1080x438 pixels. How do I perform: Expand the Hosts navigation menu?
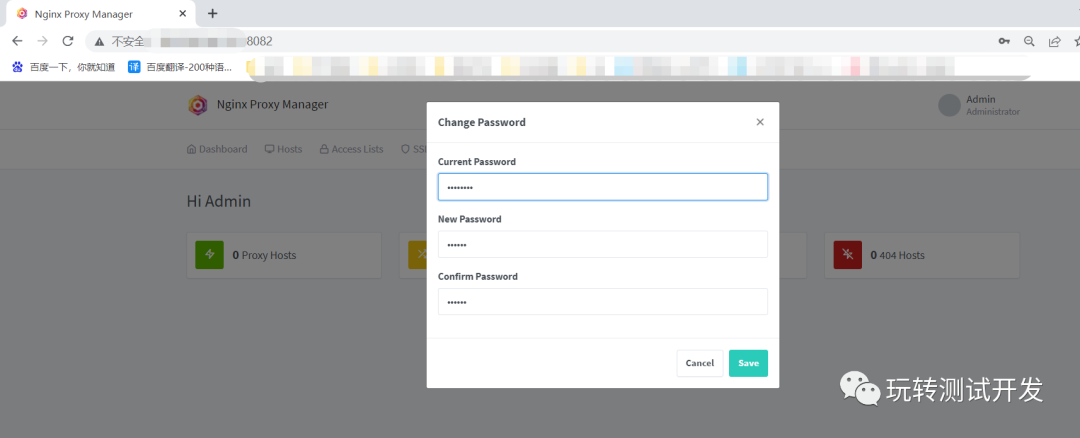283,149
